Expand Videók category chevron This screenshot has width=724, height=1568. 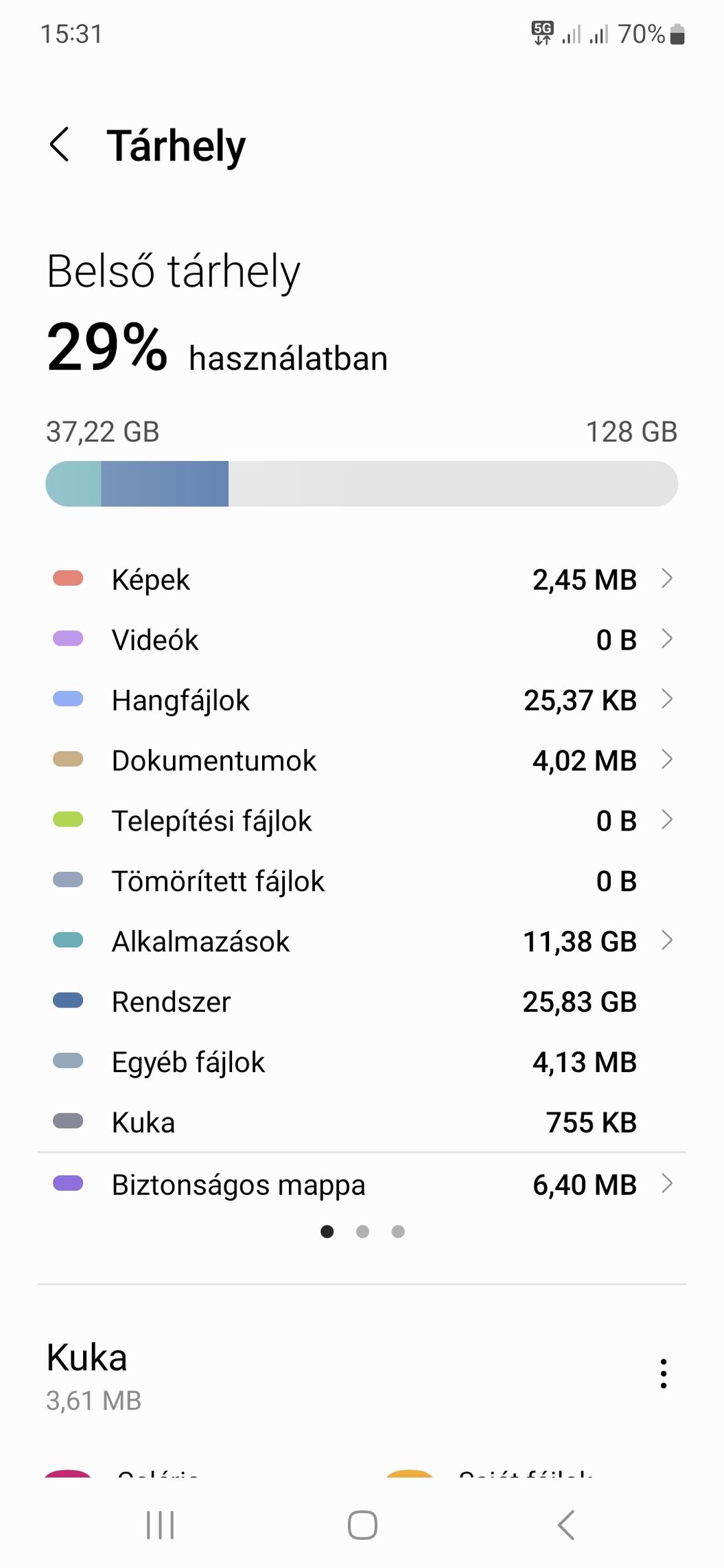[x=666, y=639]
